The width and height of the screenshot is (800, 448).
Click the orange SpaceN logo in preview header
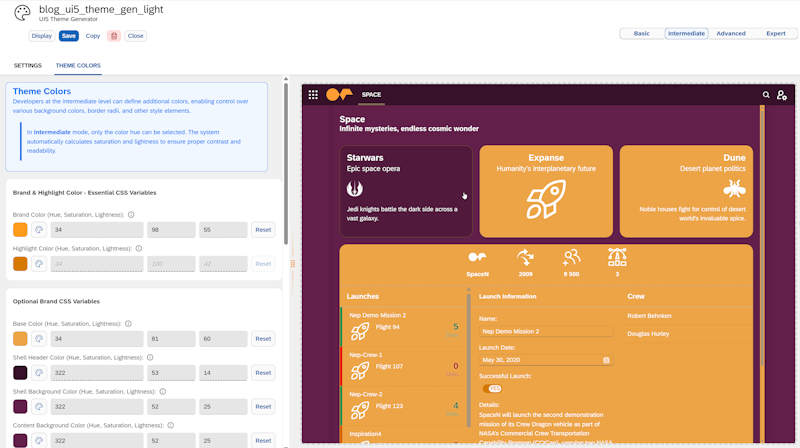pos(339,94)
